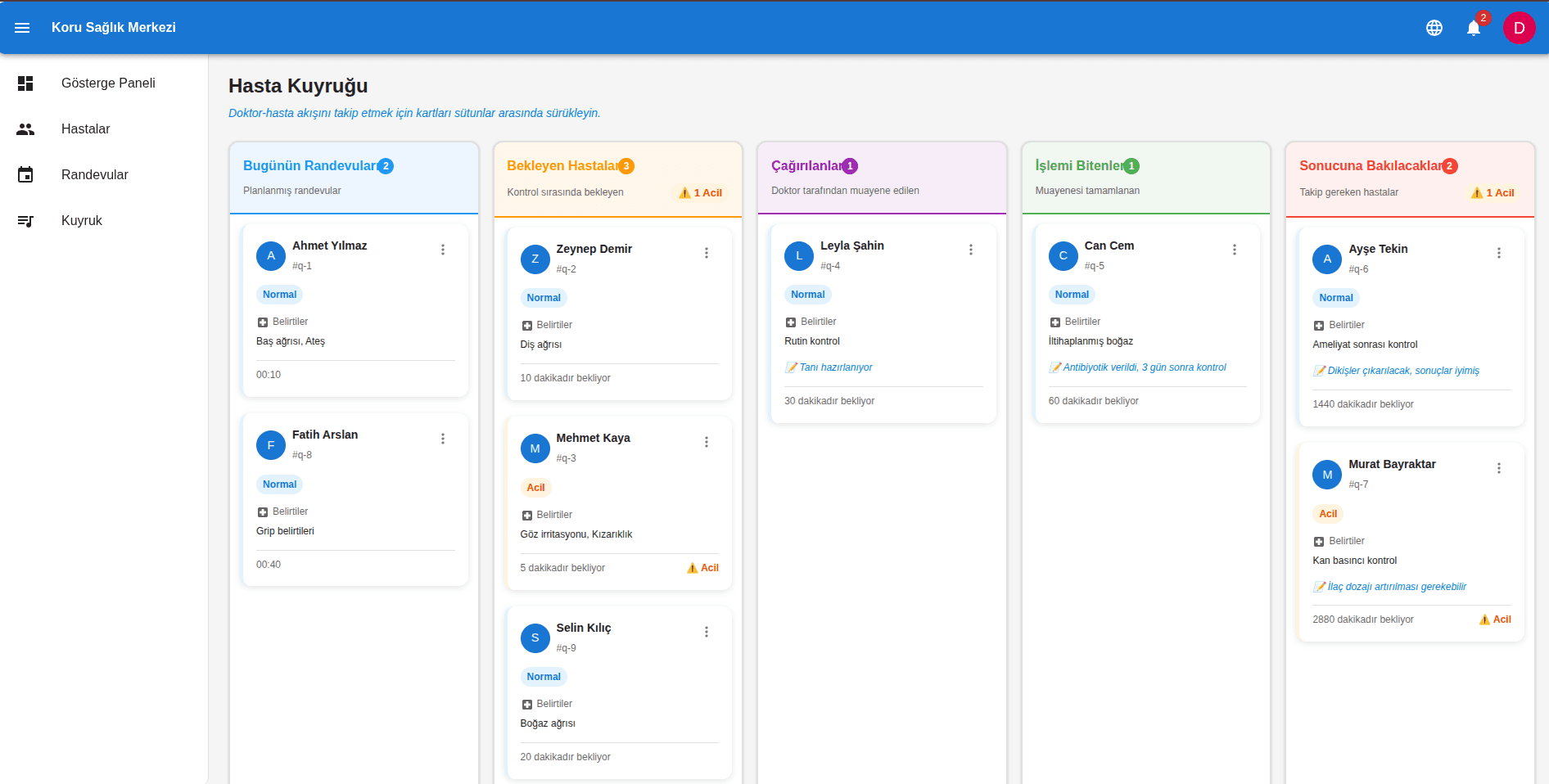Open the hamburger navigation menu
1549x784 pixels.
[x=22, y=28]
